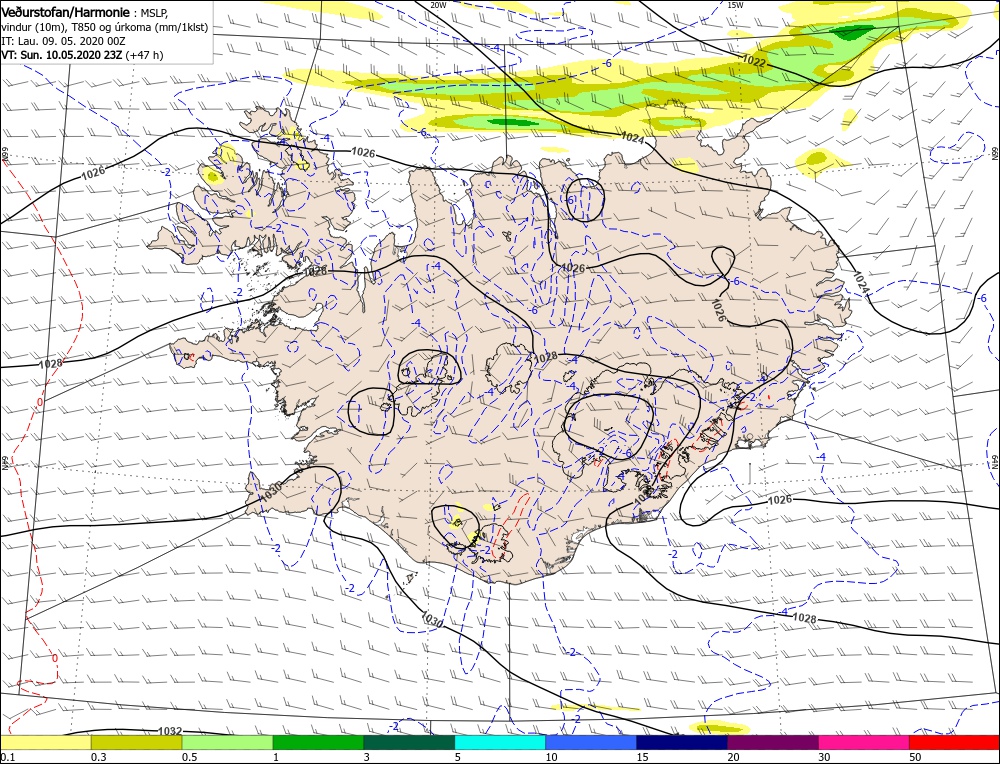
Task: Click the "IT: Lau. 09. 05. 2020 00Z" line
Action: tap(63, 41)
